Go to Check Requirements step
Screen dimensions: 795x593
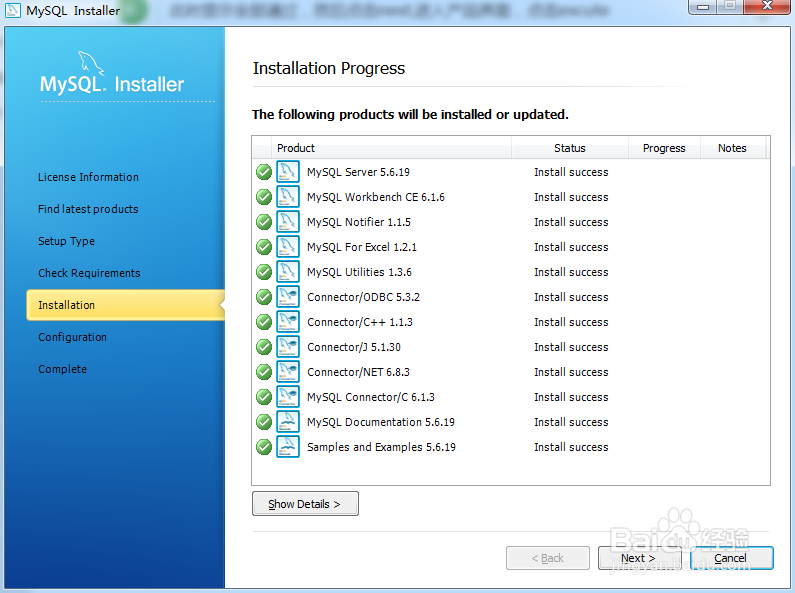(89, 273)
